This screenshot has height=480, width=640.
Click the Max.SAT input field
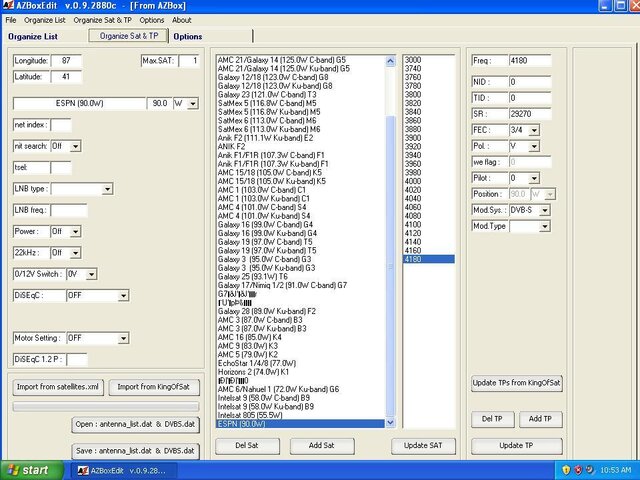click(x=189, y=61)
